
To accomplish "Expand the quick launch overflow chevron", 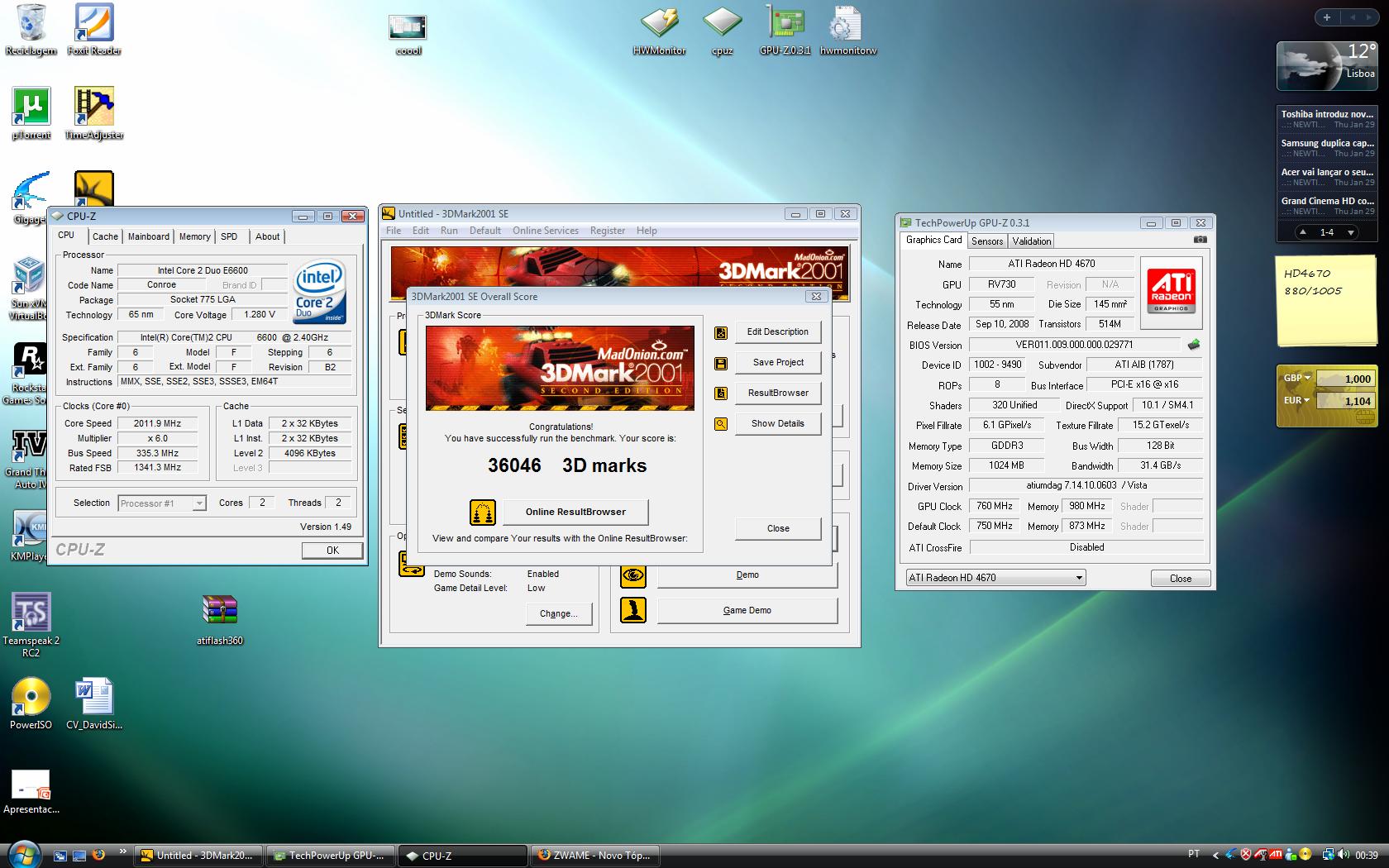I will click(123, 851).
